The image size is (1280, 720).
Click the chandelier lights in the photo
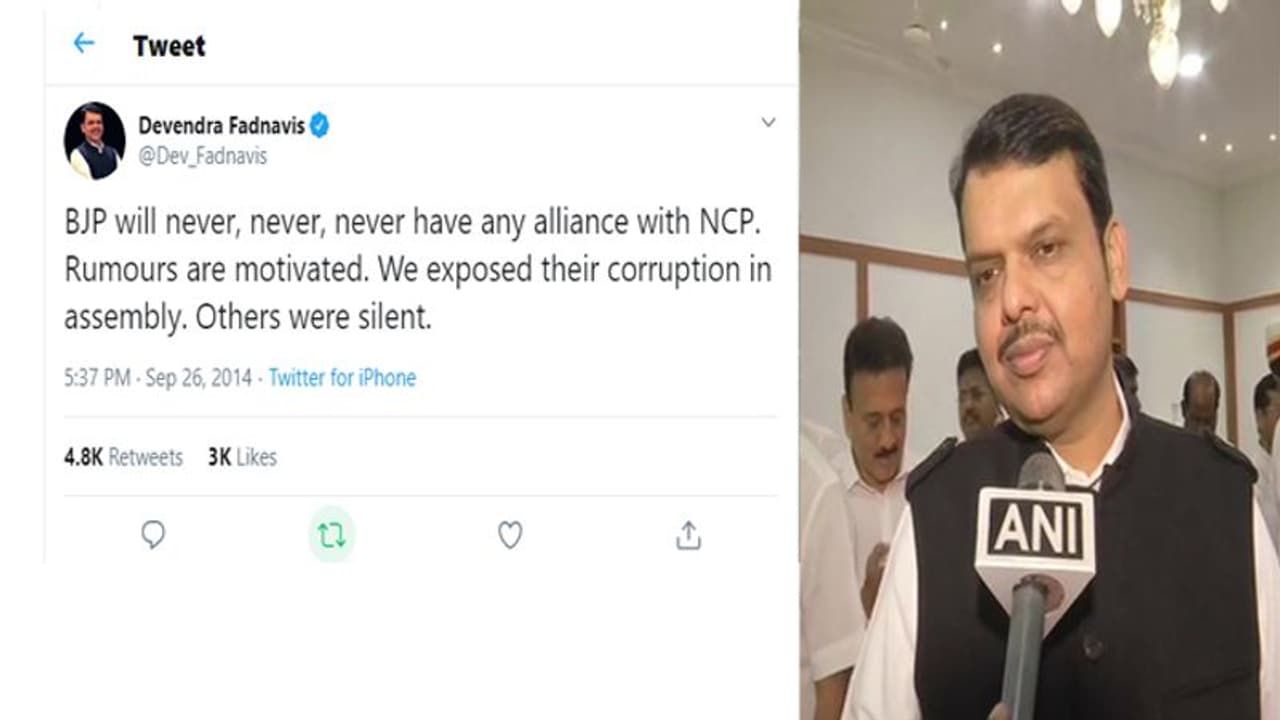click(1150, 30)
